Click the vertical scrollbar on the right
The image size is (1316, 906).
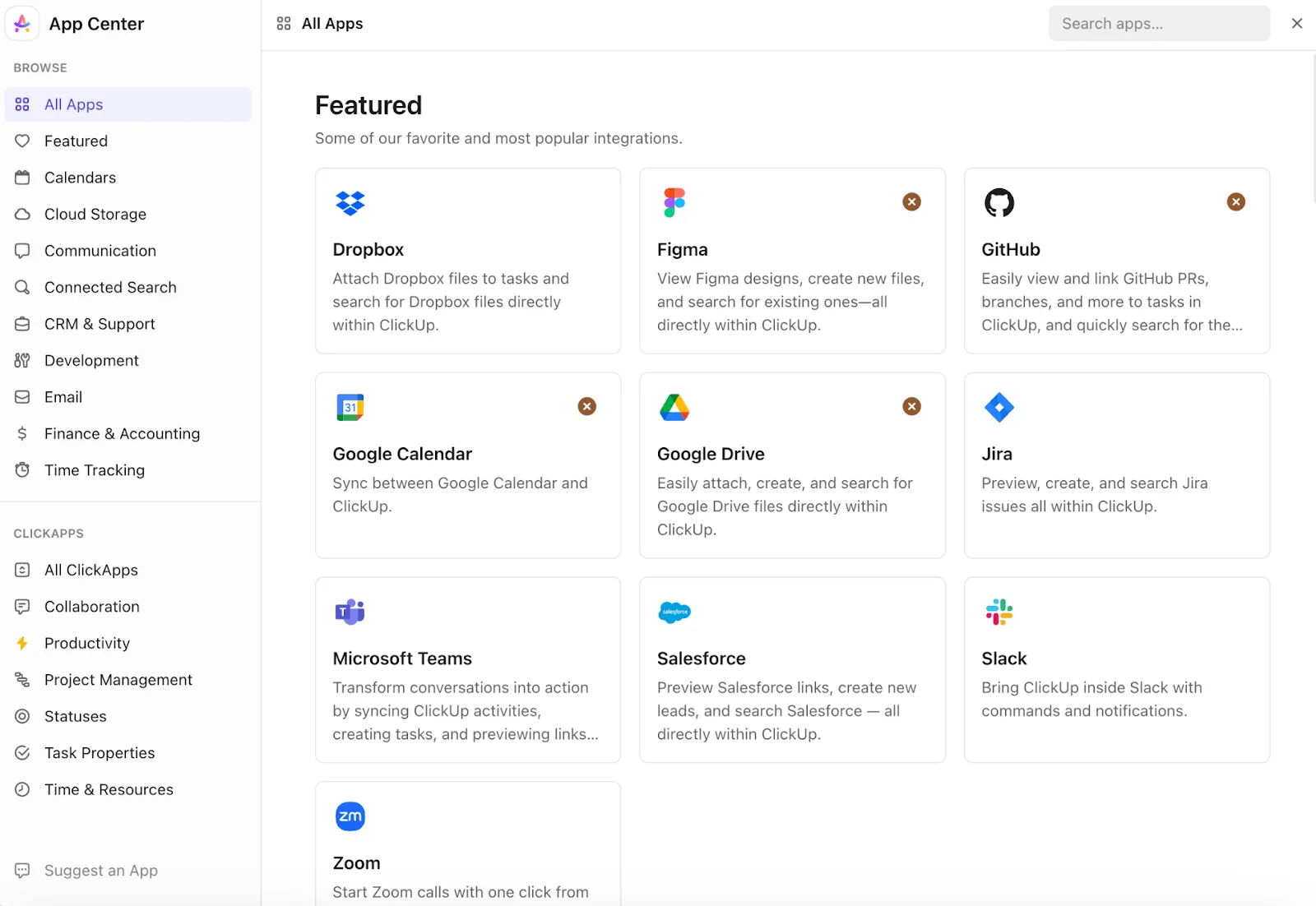pos(1313,127)
